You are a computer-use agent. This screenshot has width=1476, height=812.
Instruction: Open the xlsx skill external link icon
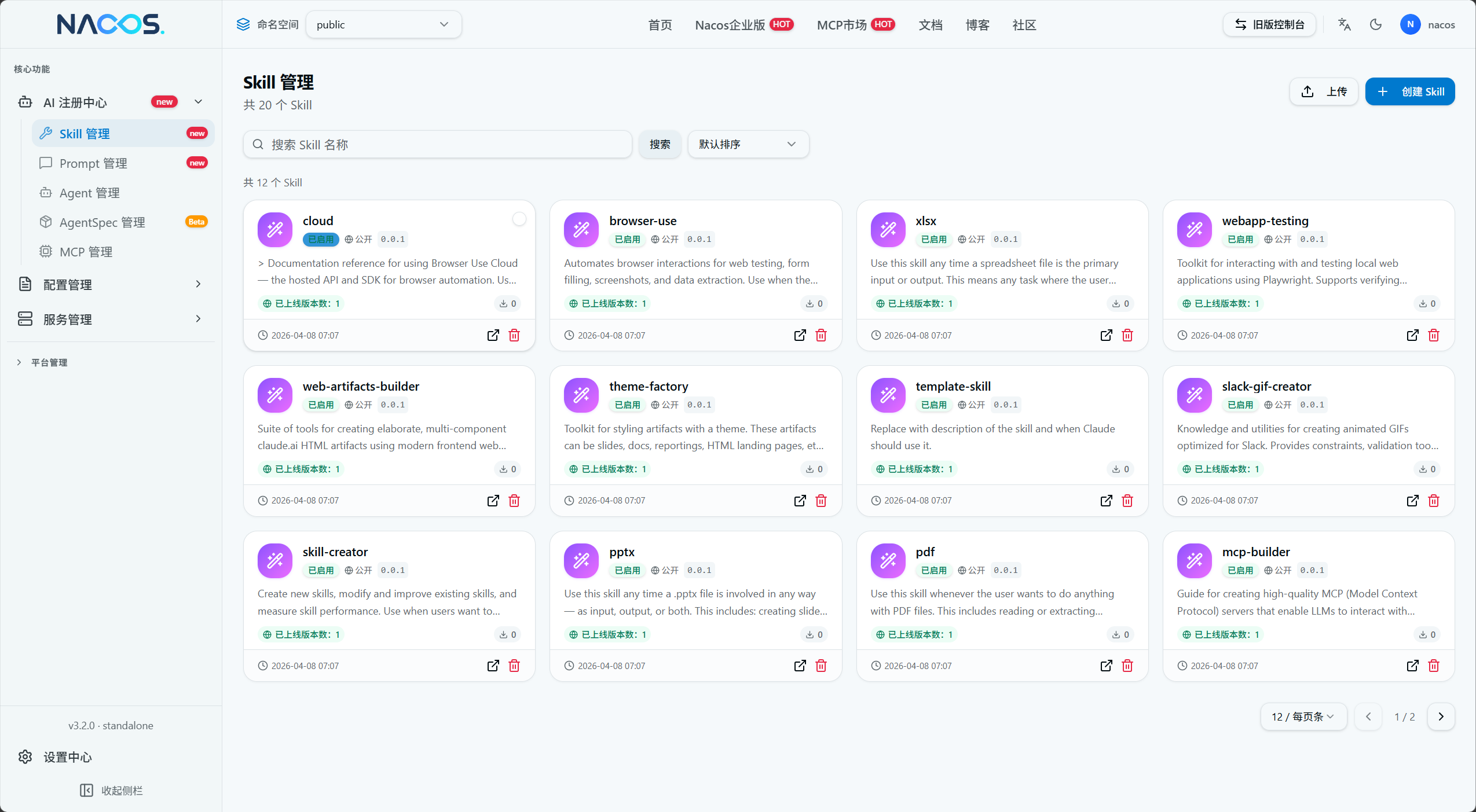click(x=1107, y=335)
